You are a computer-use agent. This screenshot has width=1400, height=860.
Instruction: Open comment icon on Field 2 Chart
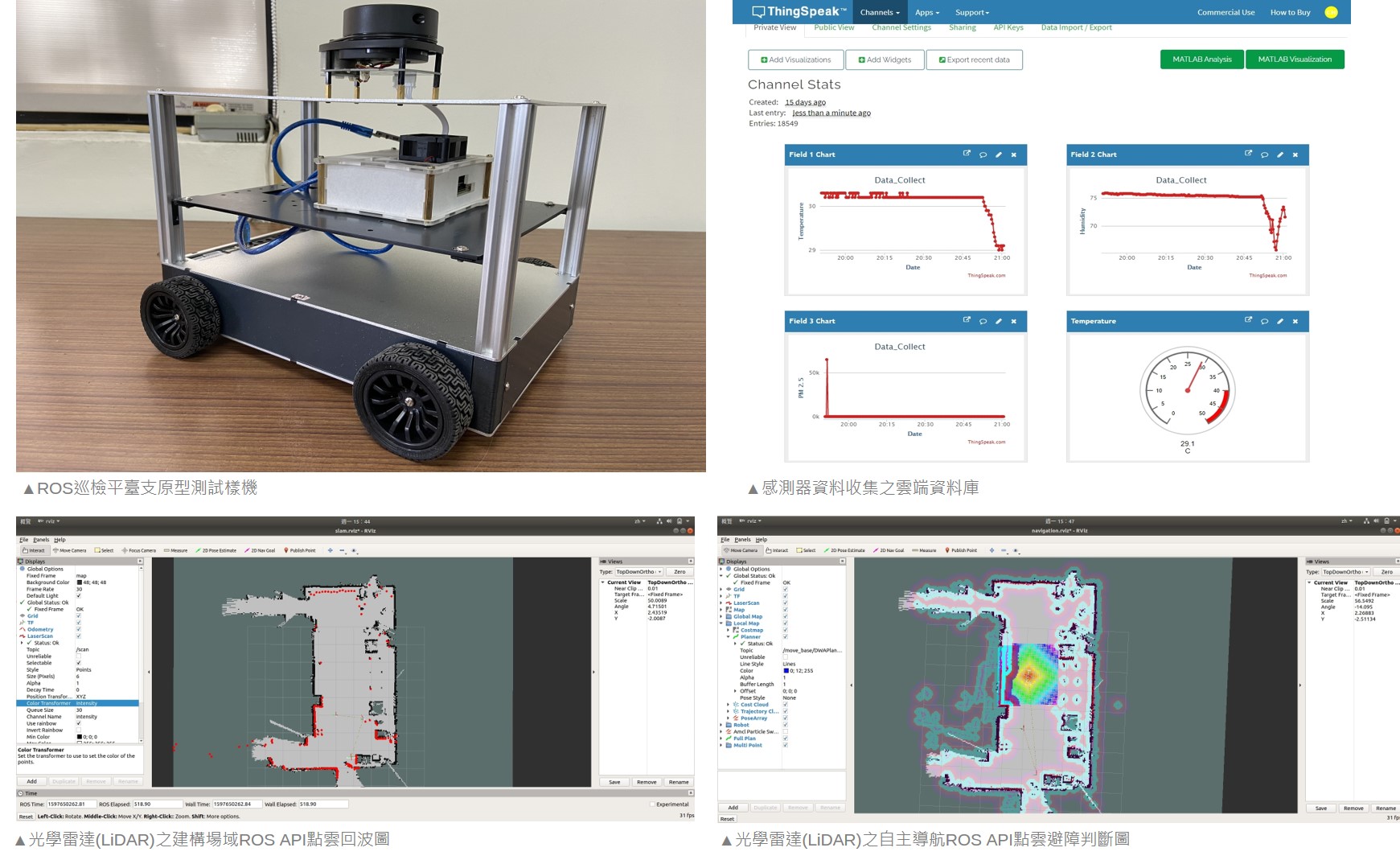[x=1264, y=154]
